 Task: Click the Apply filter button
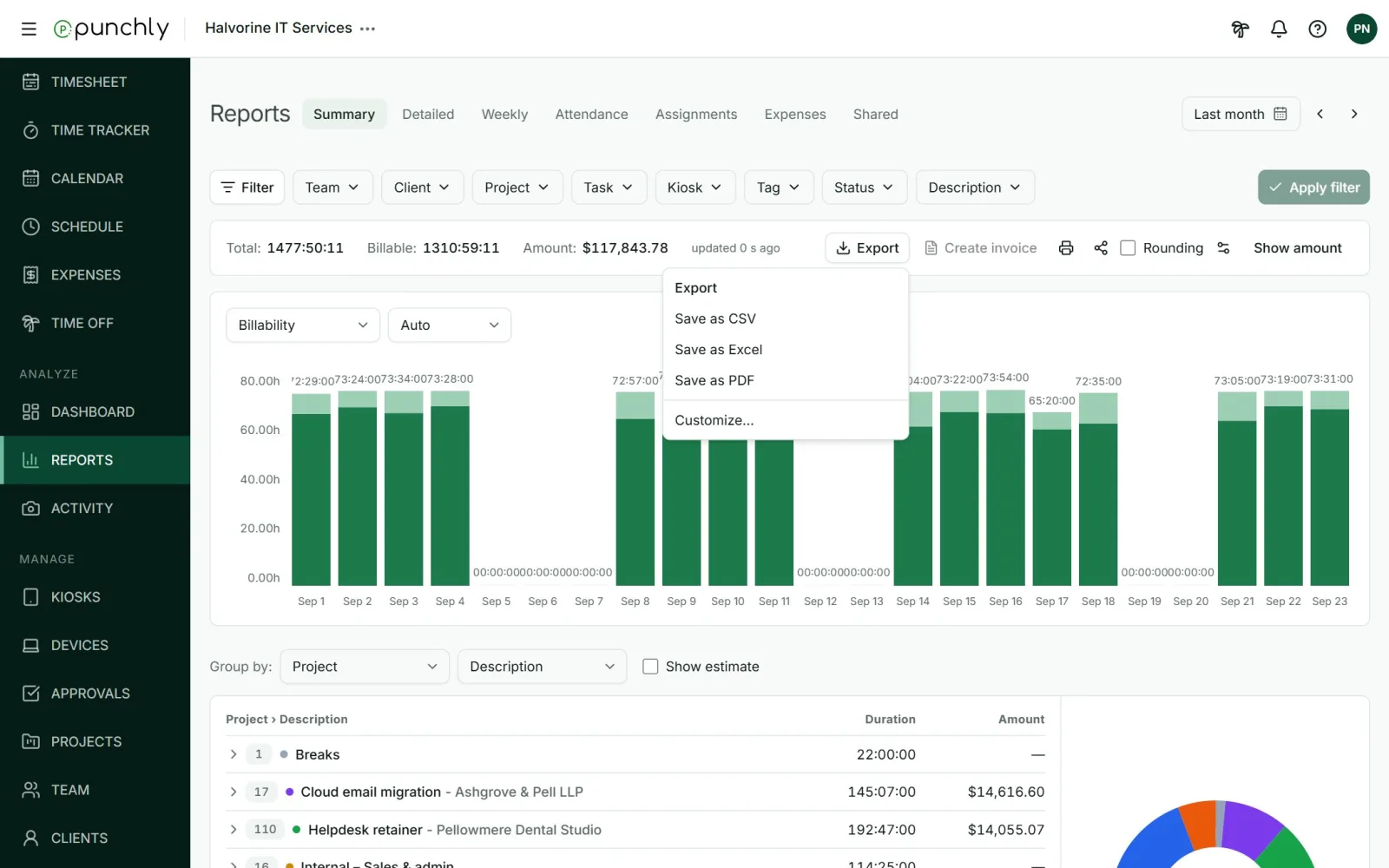click(1313, 187)
